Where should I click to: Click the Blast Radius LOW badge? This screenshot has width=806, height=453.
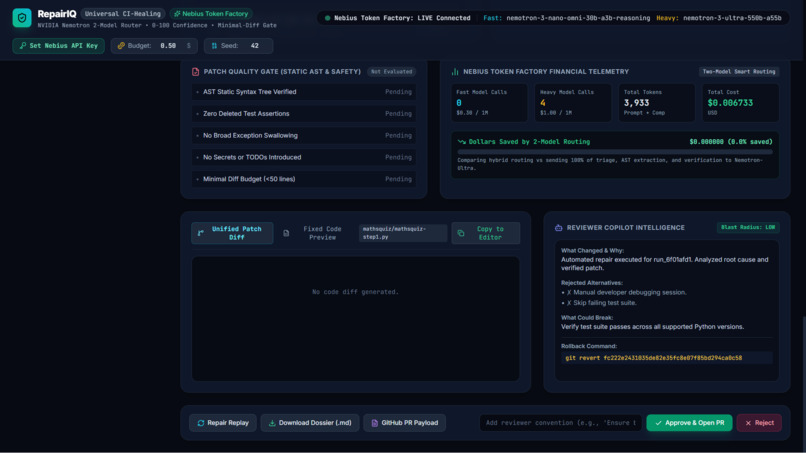[748, 227]
